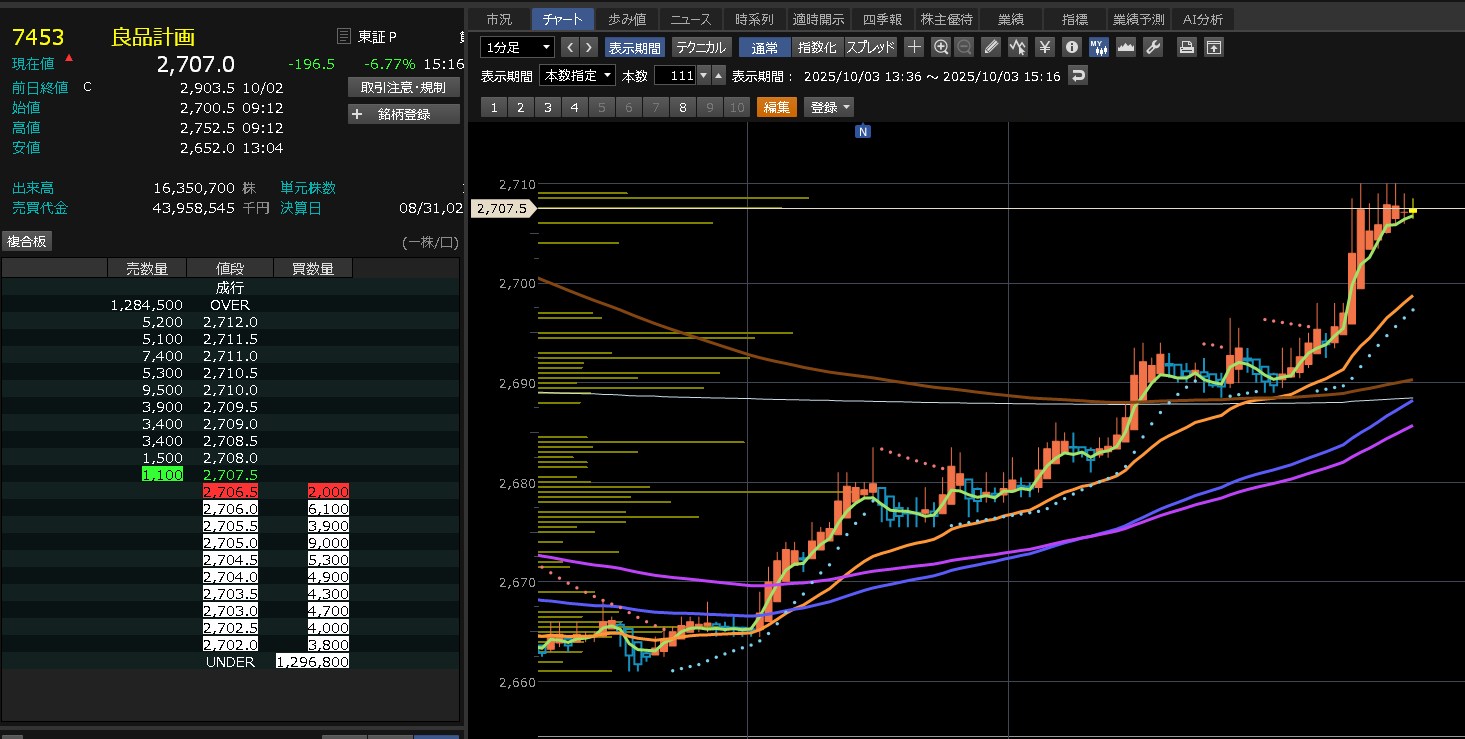Switch to the ニュース tab
1465x739 pixels.
click(691, 19)
